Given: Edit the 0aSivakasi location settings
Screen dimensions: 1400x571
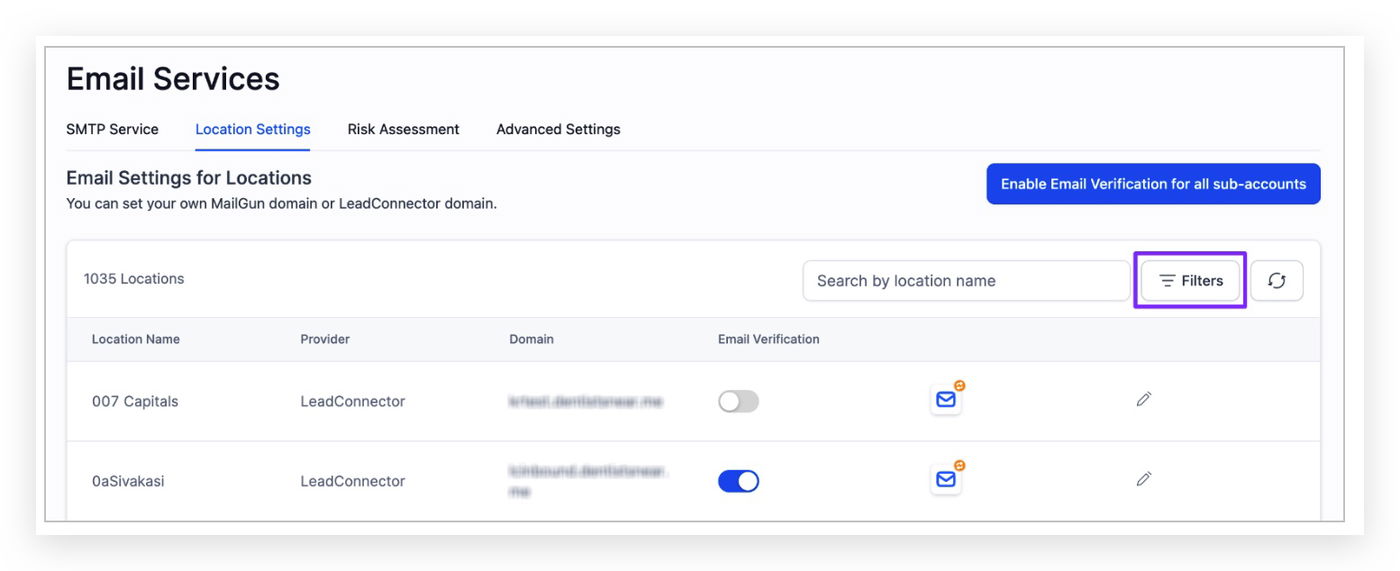Looking at the screenshot, I should 1144,480.
